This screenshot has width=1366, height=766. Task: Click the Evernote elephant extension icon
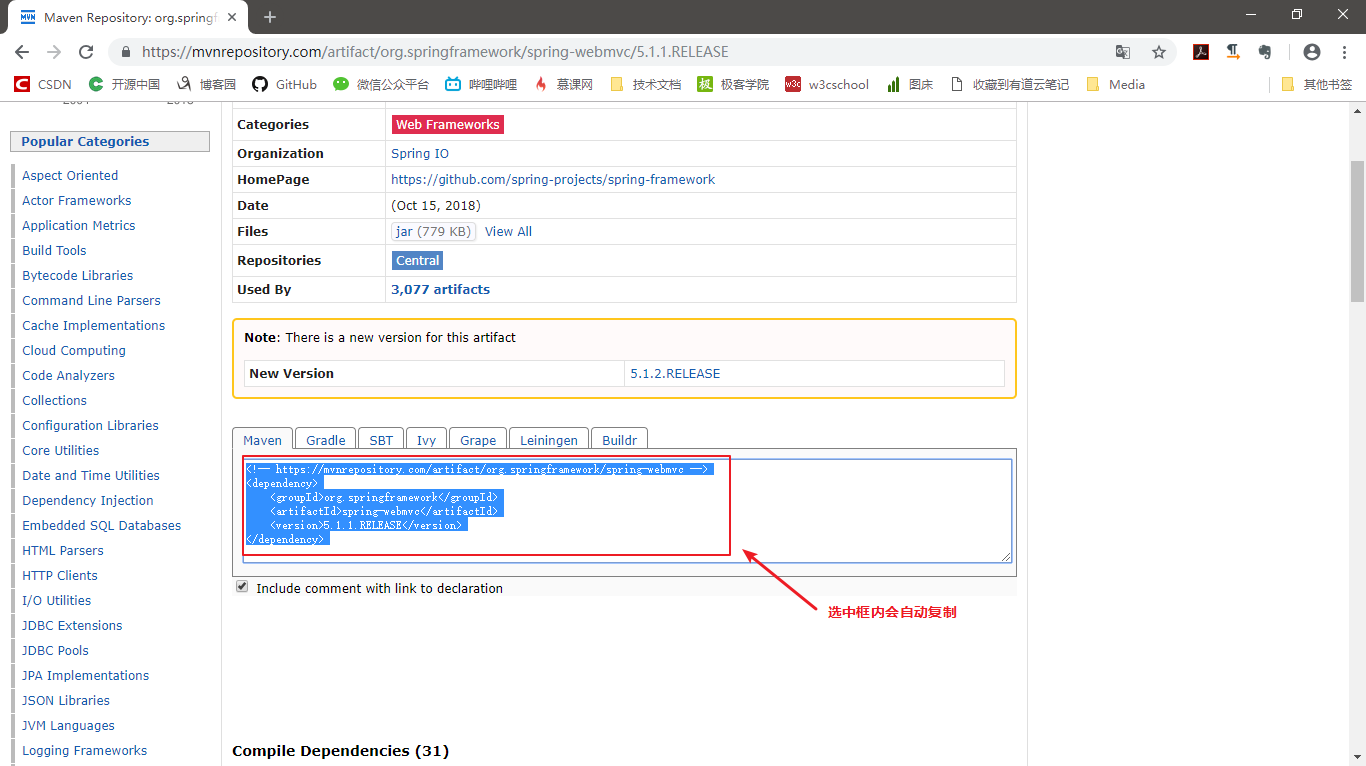1265,52
